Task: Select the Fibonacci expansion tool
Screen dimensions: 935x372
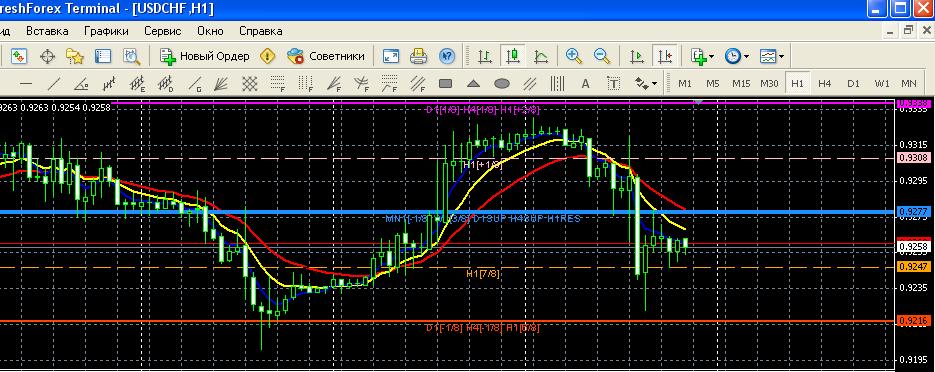Action: coord(389,83)
